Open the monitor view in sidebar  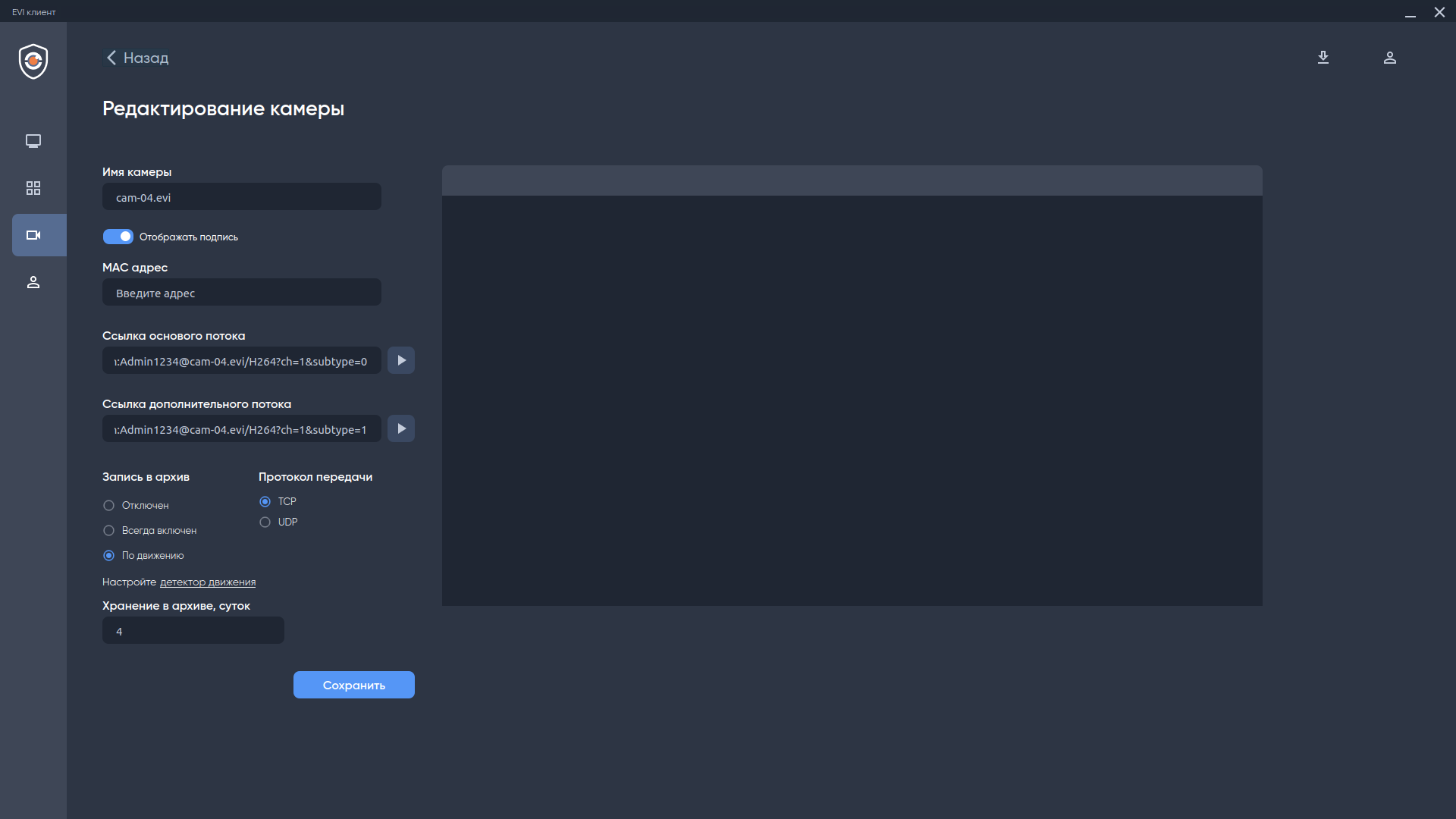coord(33,141)
